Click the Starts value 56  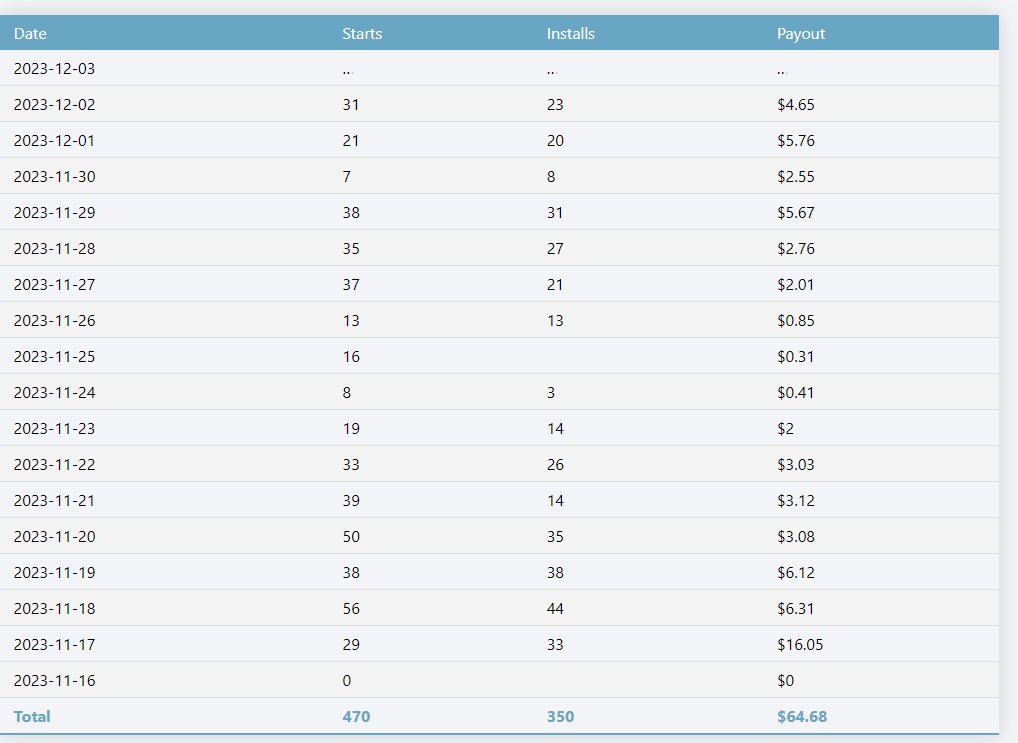click(351, 609)
